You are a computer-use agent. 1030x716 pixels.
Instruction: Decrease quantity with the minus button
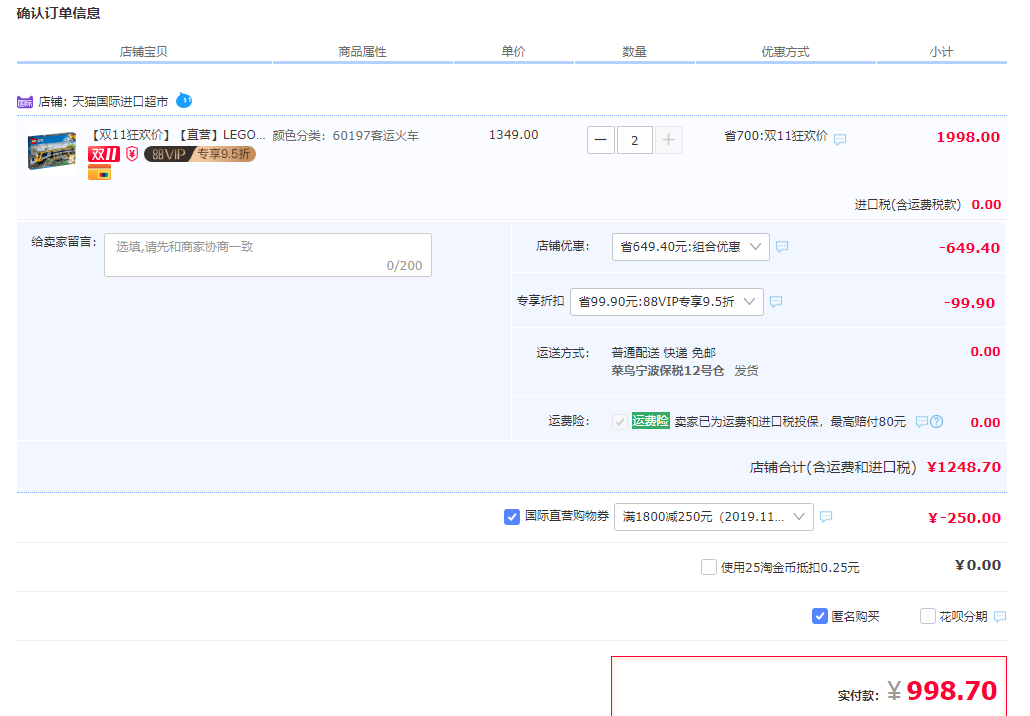(600, 140)
